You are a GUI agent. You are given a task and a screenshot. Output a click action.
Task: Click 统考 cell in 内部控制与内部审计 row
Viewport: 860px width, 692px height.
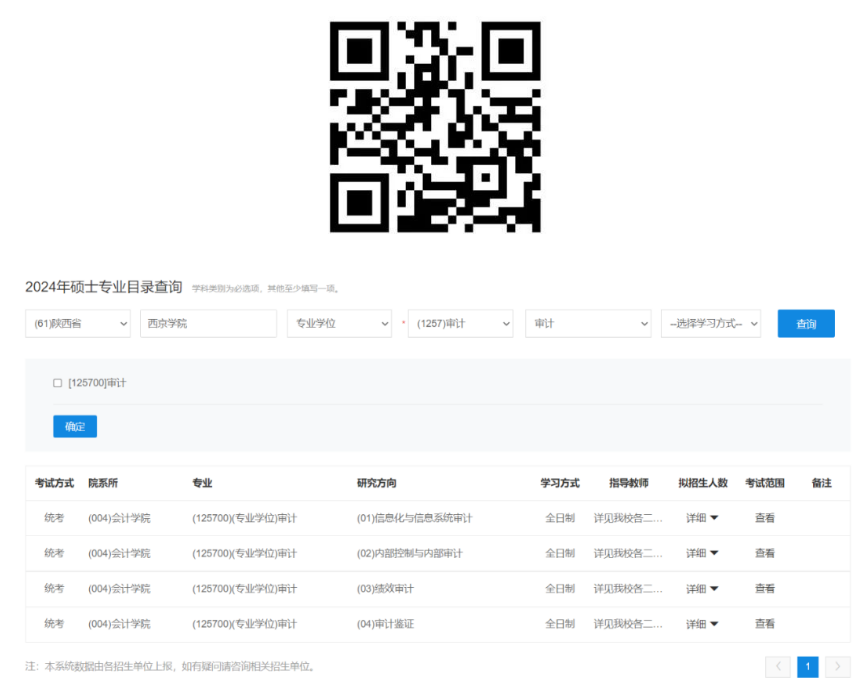pos(54,553)
